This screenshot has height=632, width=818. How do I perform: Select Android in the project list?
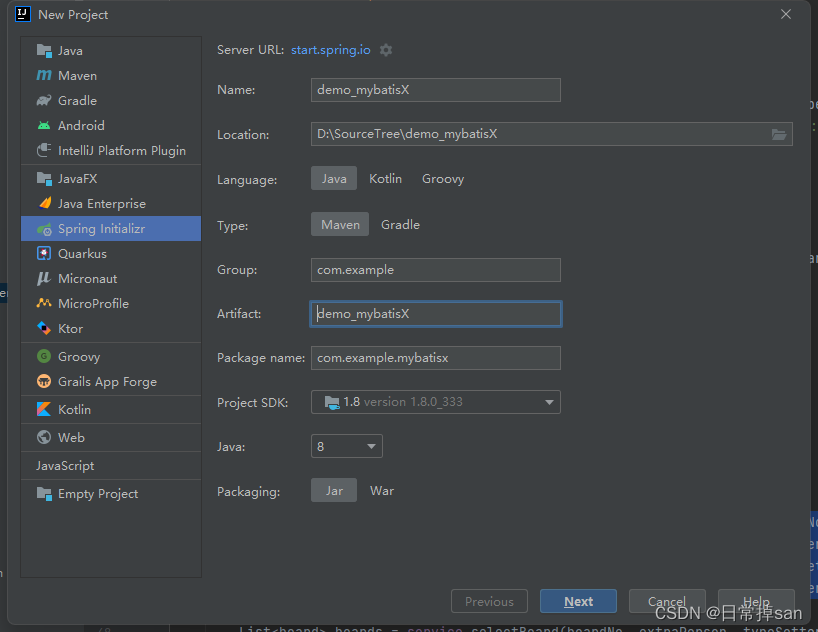coord(111,125)
